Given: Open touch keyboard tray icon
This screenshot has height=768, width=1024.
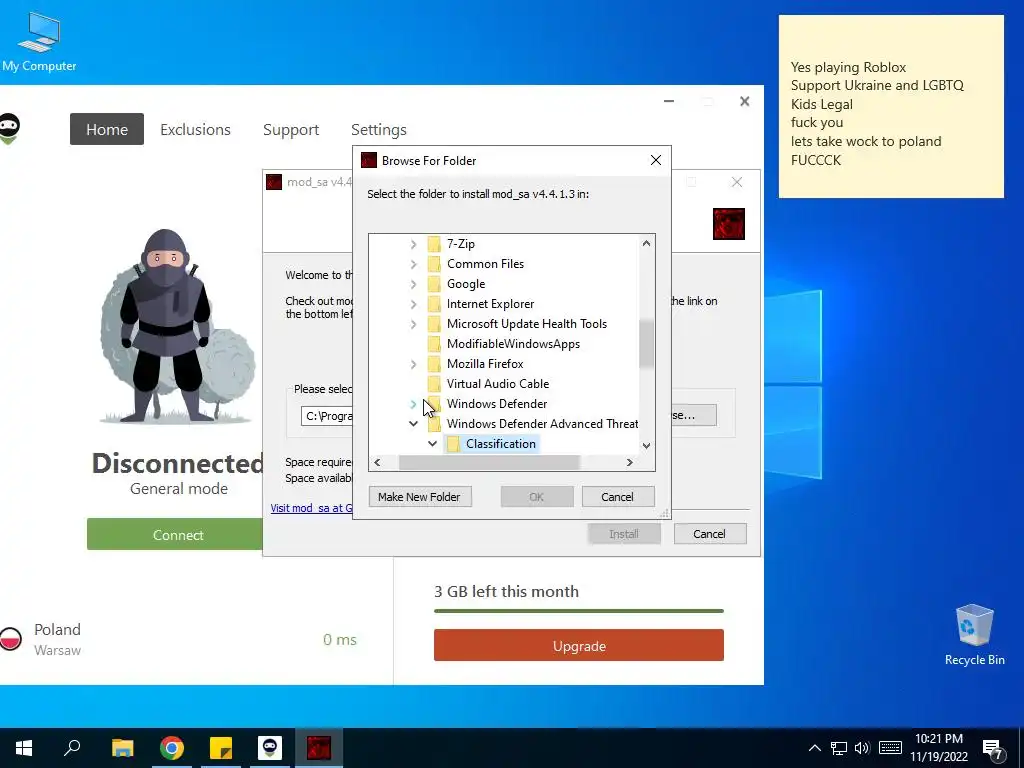Looking at the screenshot, I should pyautogui.click(x=890, y=748).
